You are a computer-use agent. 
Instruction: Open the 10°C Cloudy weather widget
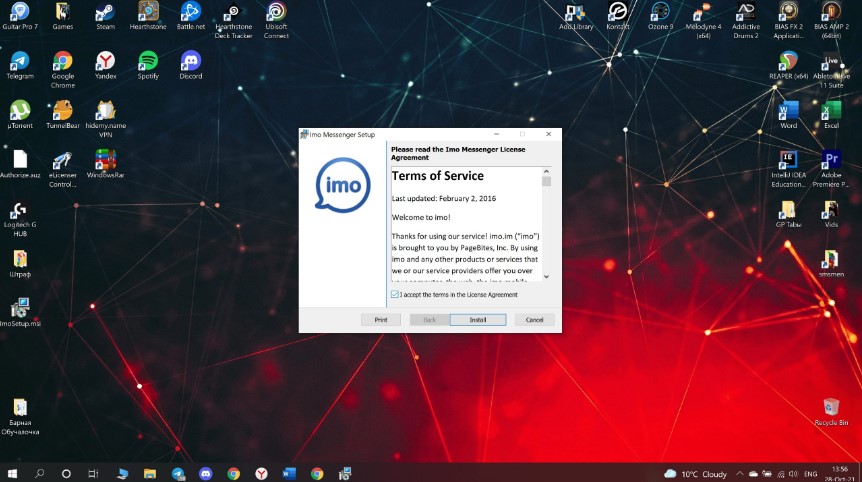(695, 474)
